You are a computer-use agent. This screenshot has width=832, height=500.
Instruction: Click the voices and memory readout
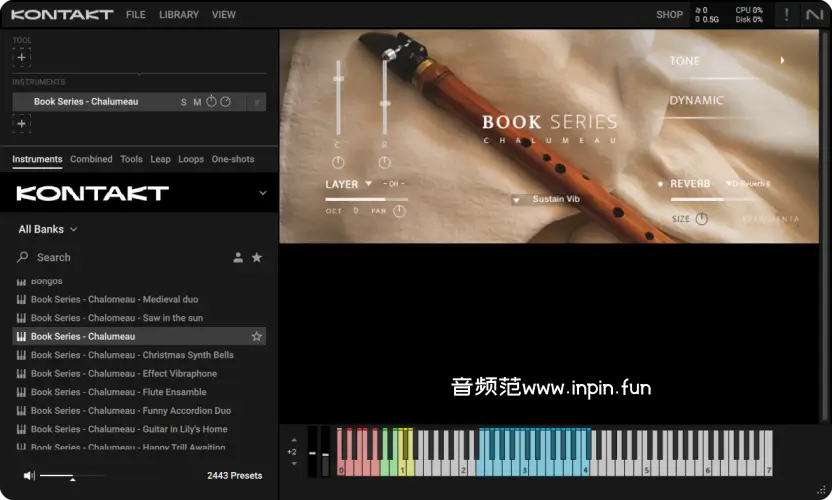[x=707, y=15]
